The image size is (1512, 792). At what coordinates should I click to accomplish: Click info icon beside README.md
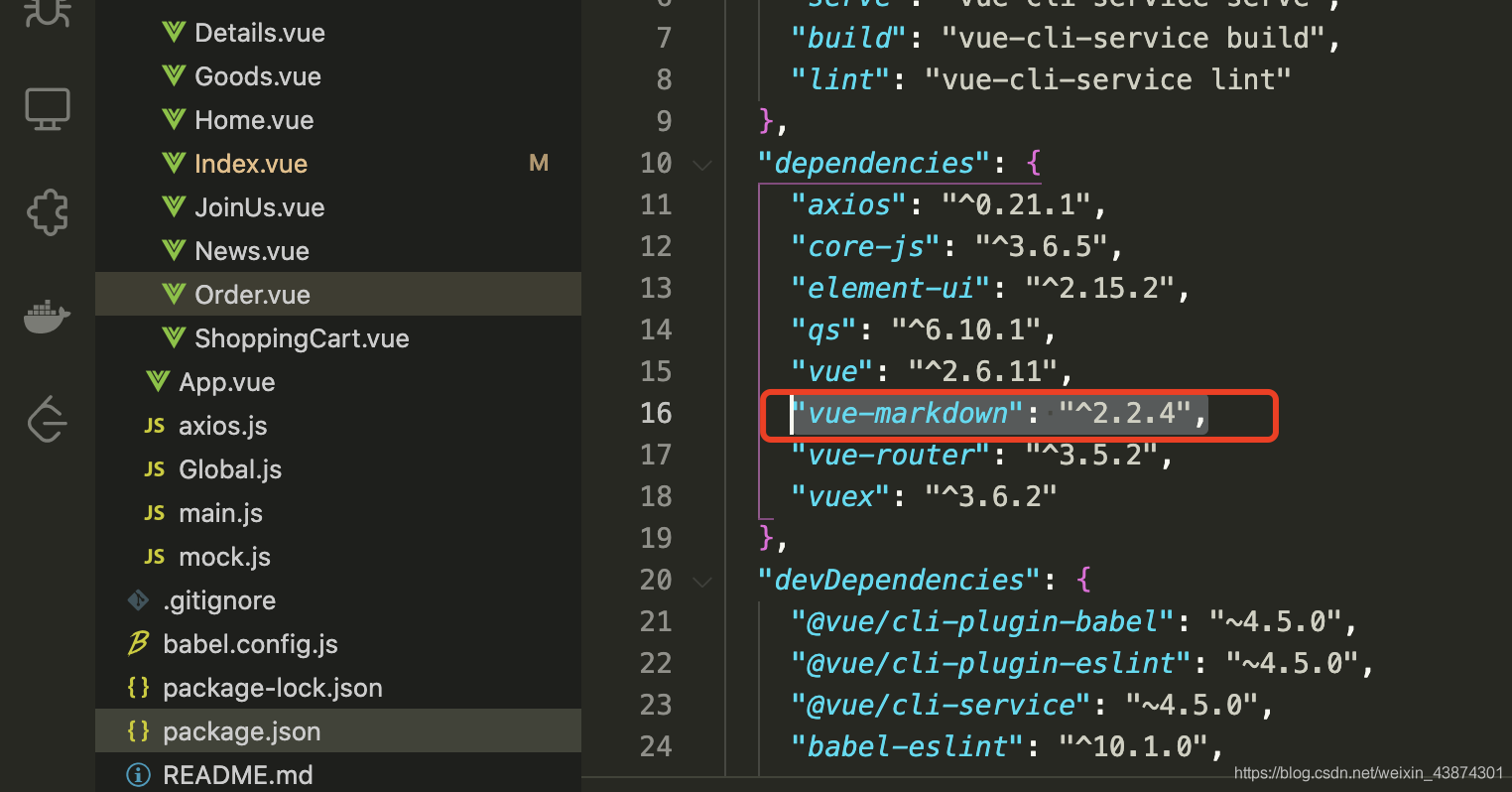138,775
